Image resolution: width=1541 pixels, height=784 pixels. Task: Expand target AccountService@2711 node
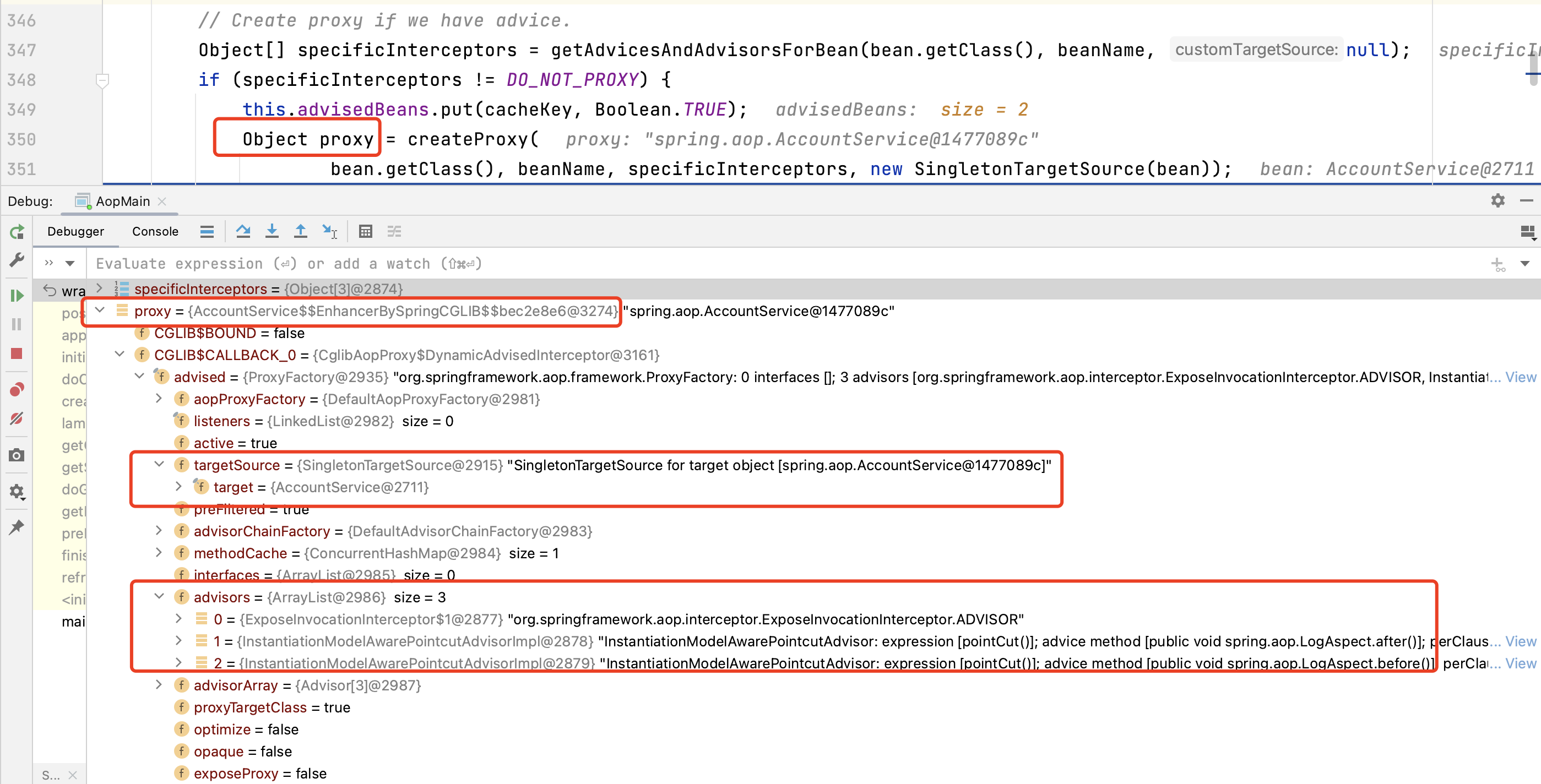[179, 487]
